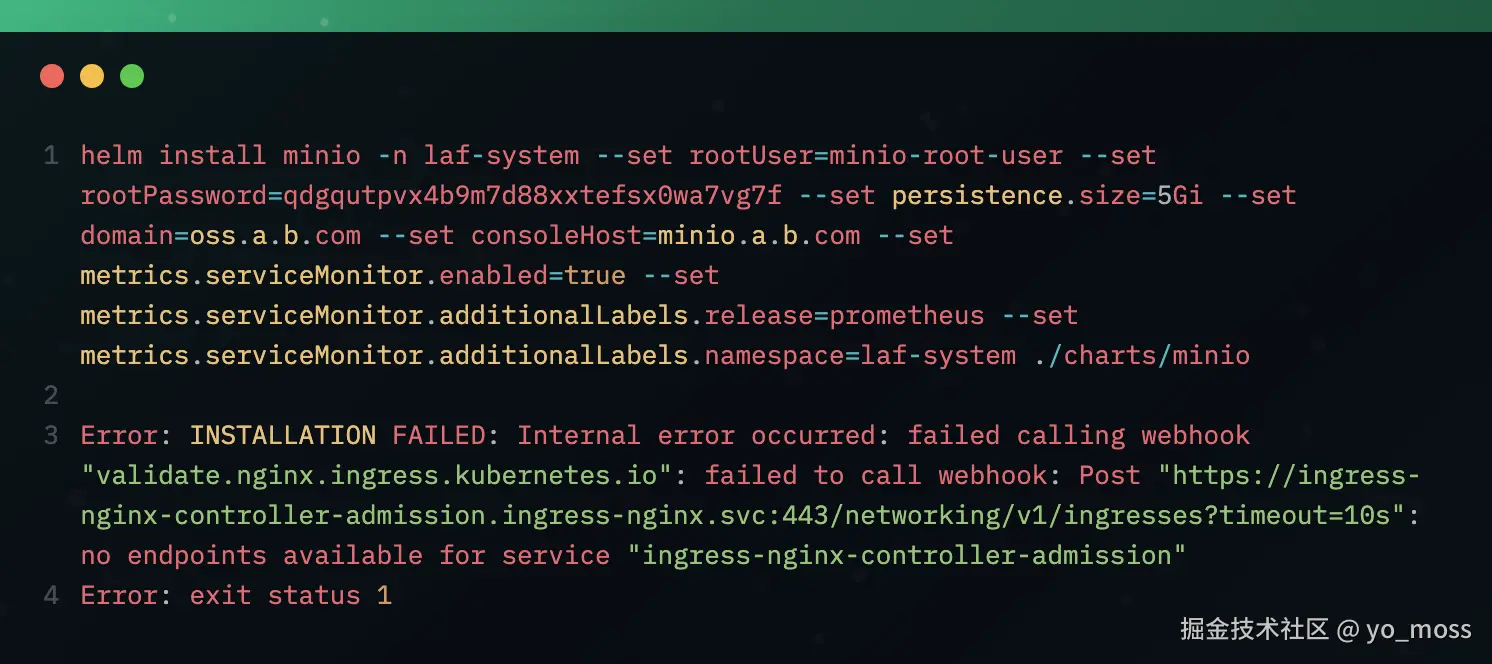This screenshot has height=664, width=1492.
Task: Click 'persistence' keyword in command
Action: 977,196
